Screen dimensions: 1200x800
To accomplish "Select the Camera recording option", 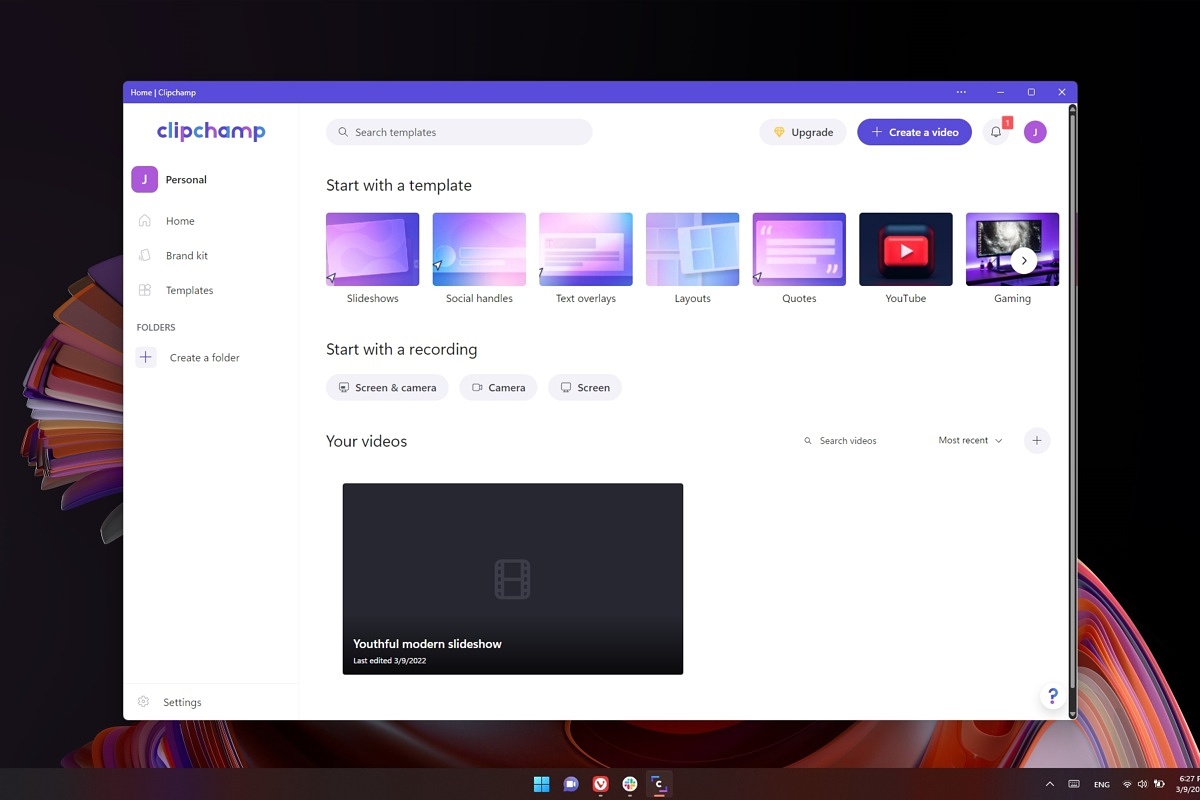I will point(498,387).
